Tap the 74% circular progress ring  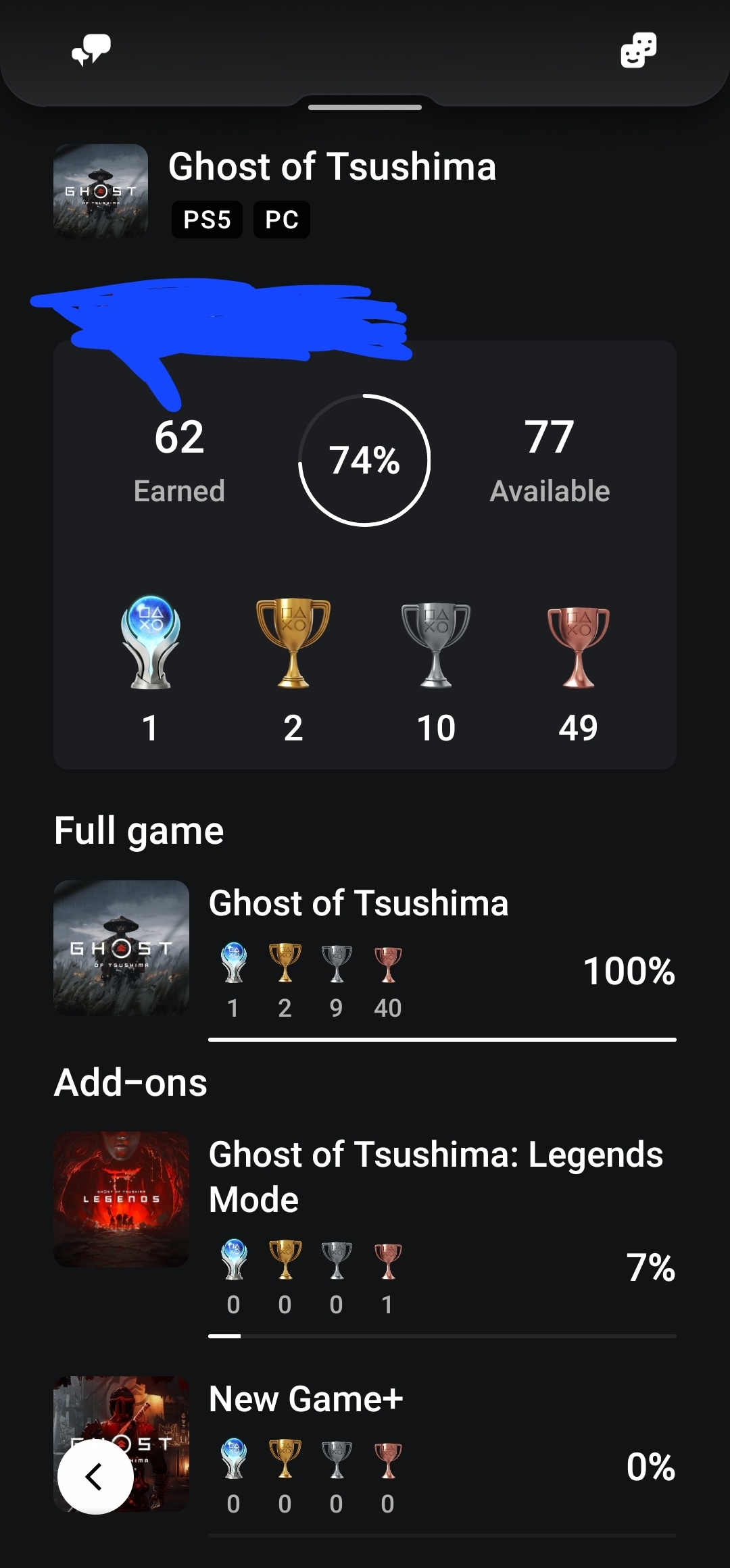pyautogui.click(x=364, y=460)
